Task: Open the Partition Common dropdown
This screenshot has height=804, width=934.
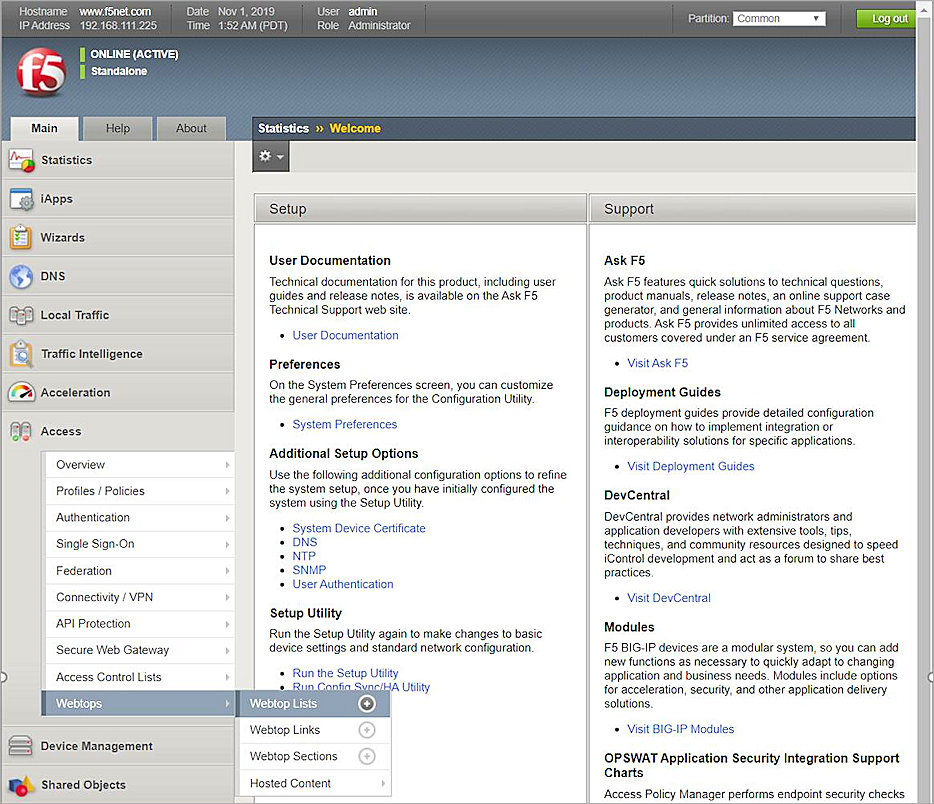Action: click(x=779, y=19)
